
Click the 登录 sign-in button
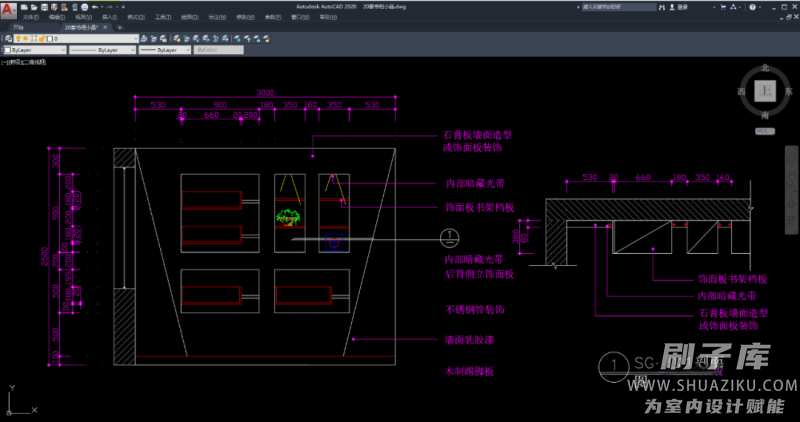683,6
